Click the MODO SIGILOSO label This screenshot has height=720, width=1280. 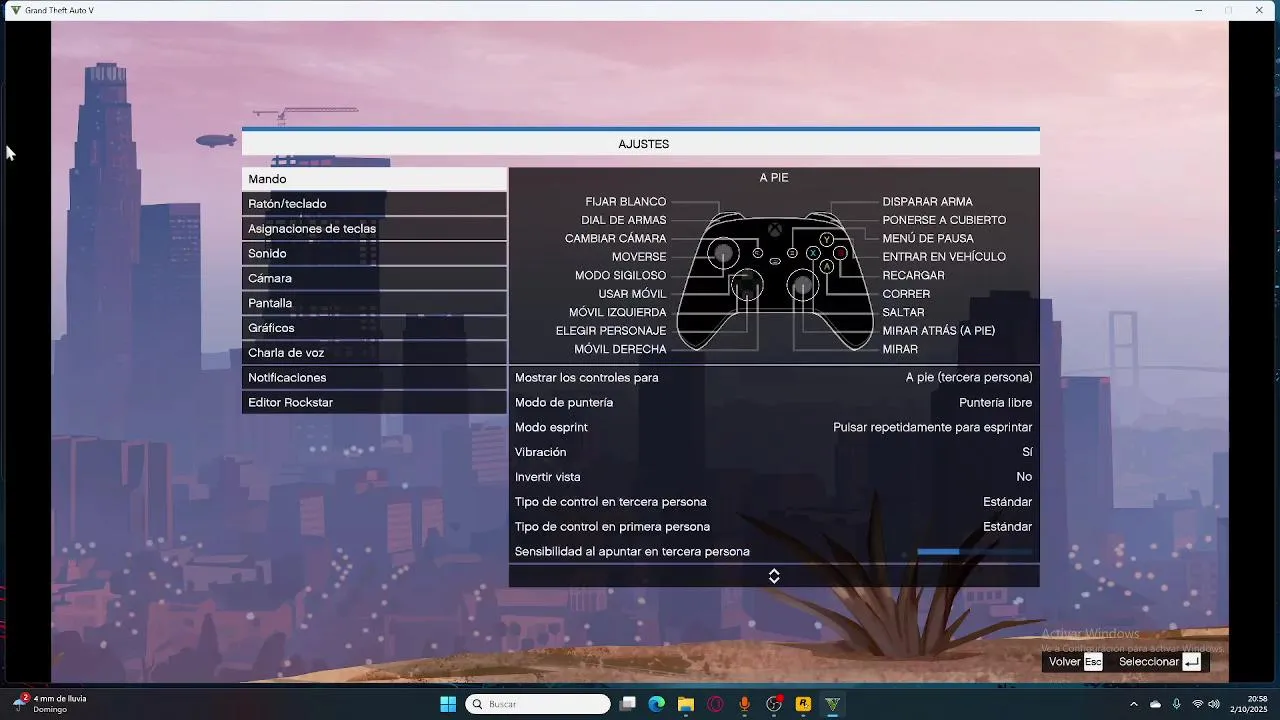(x=620, y=276)
